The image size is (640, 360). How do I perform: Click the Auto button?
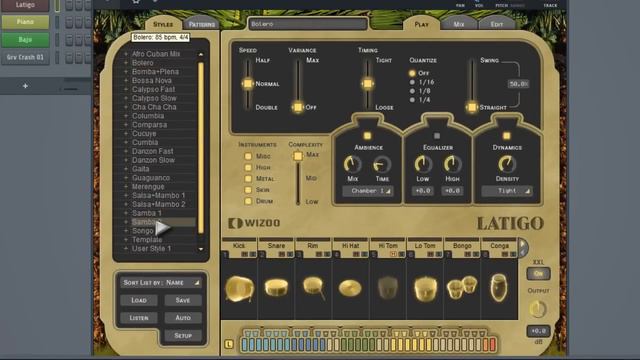pyautogui.click(x=183, y=318)
